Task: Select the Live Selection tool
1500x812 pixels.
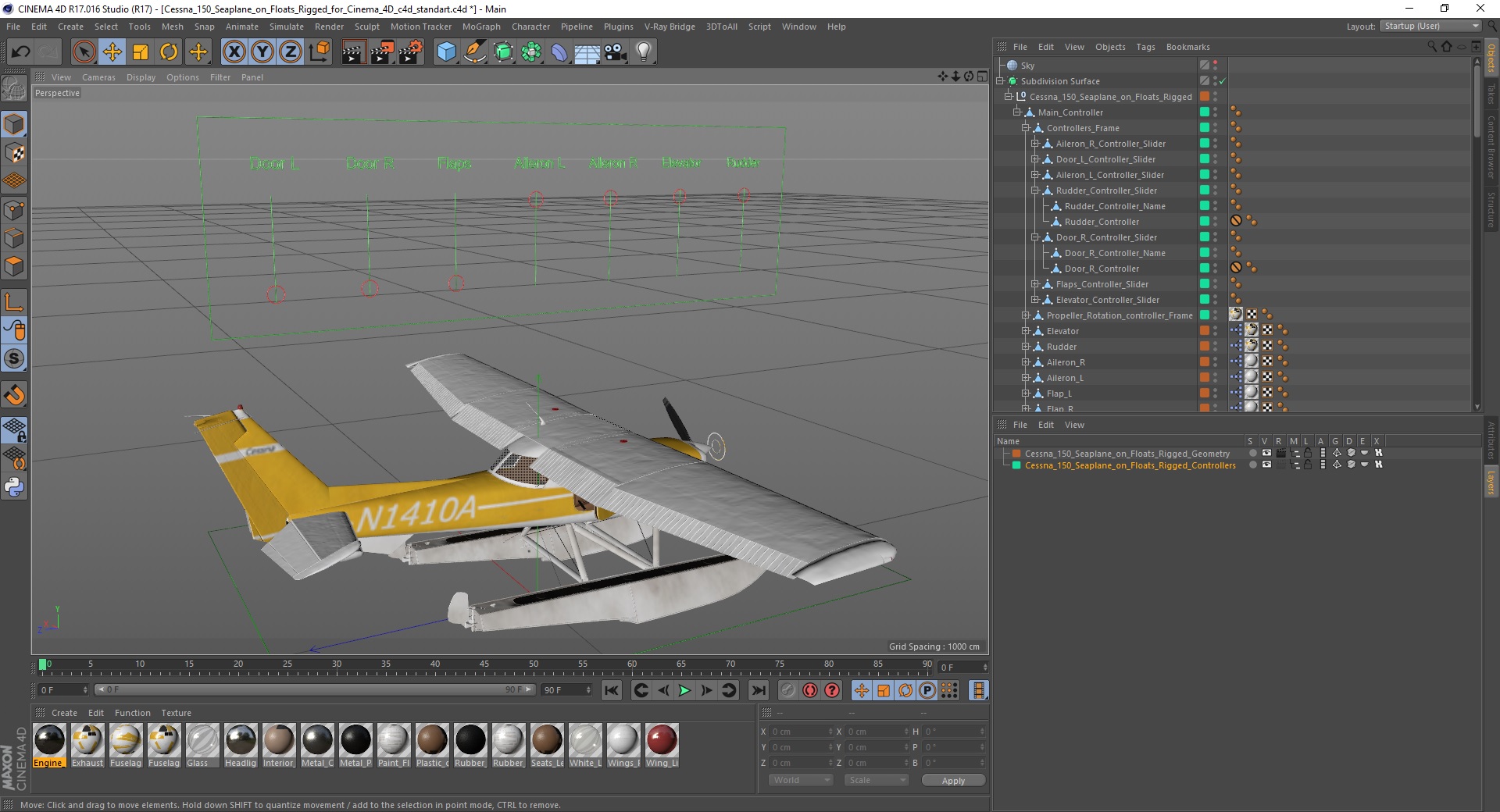Action: 84,52
